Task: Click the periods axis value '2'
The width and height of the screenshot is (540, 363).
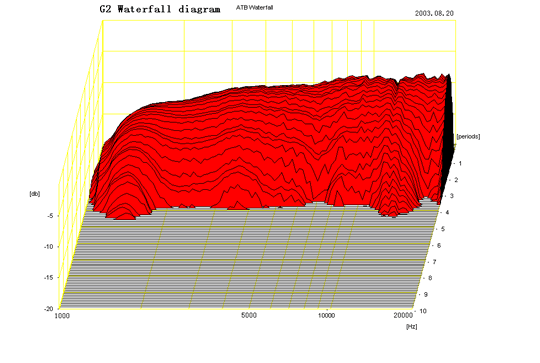Action: (456, 180)
